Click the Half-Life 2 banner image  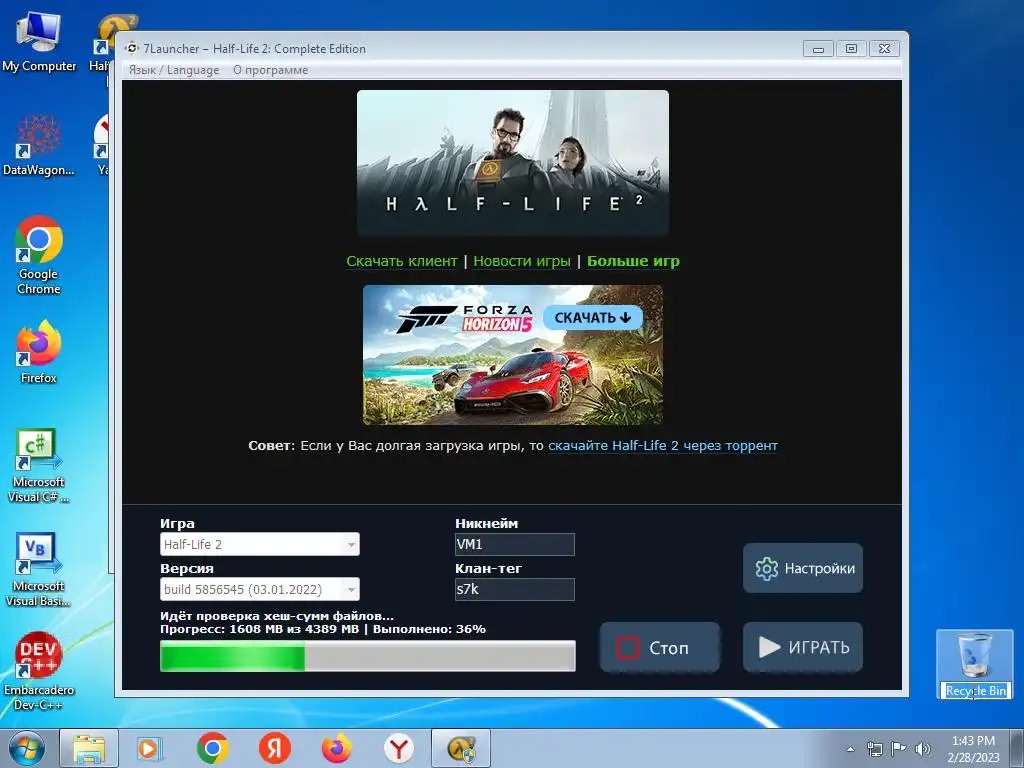(x=513, y=163)
